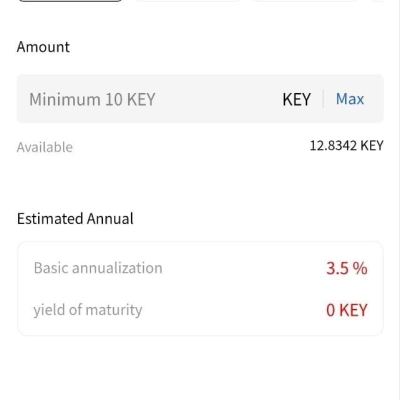
Task: Tap the Basic annualization row label
Action: coord(98,268)
